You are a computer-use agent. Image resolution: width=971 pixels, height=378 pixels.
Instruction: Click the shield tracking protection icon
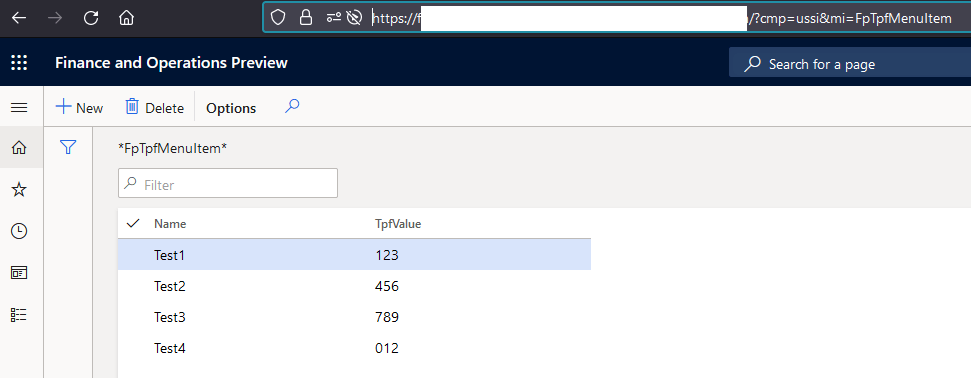point(278,18)
